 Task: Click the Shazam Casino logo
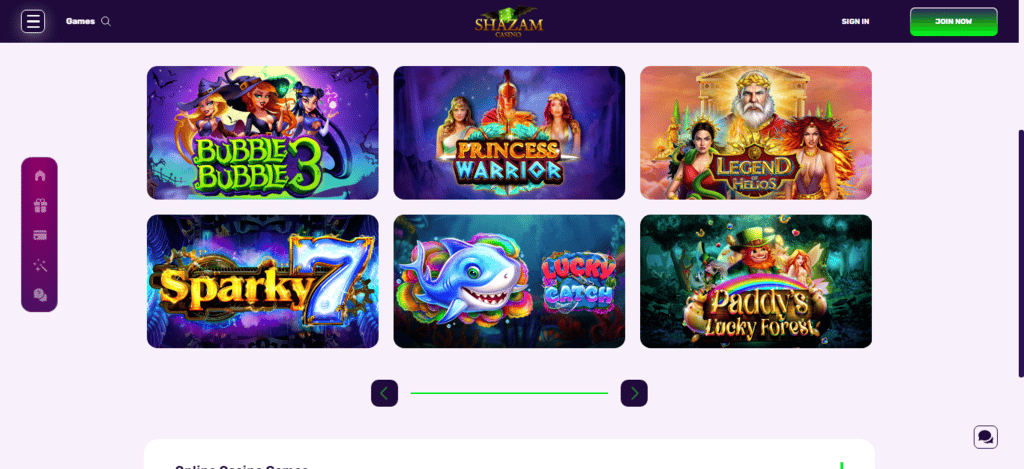click(x=509, y=22)
